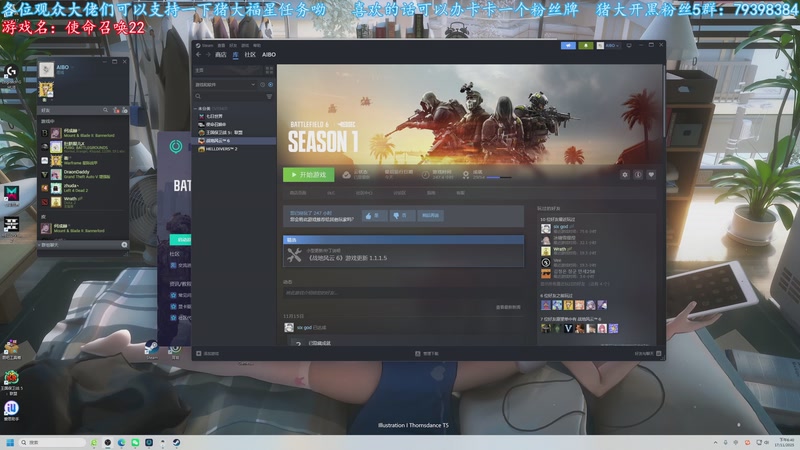This screenshot has width=800, height=450.
Task: Click the green 开始游戏 play button
Action: point(309,175)
